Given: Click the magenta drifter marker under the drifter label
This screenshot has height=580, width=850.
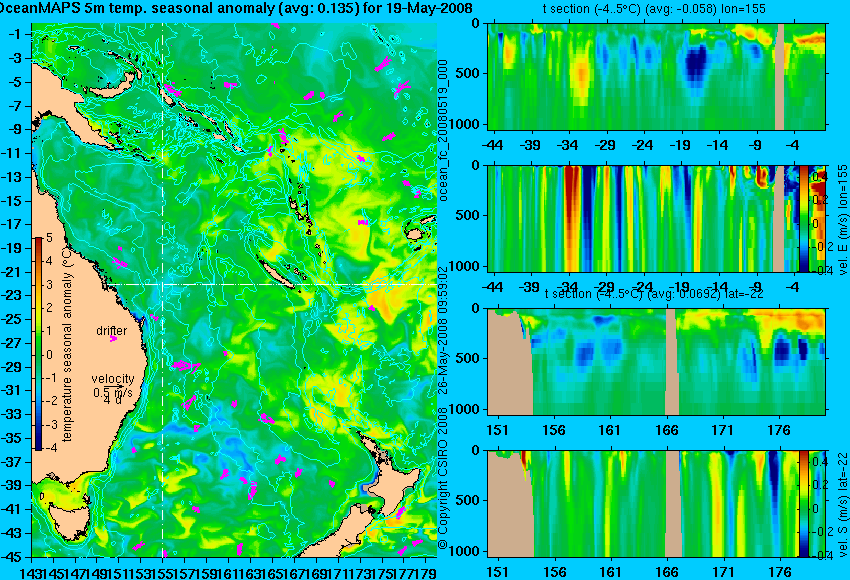Looking at the screenshot, I should tap(113, 339).
